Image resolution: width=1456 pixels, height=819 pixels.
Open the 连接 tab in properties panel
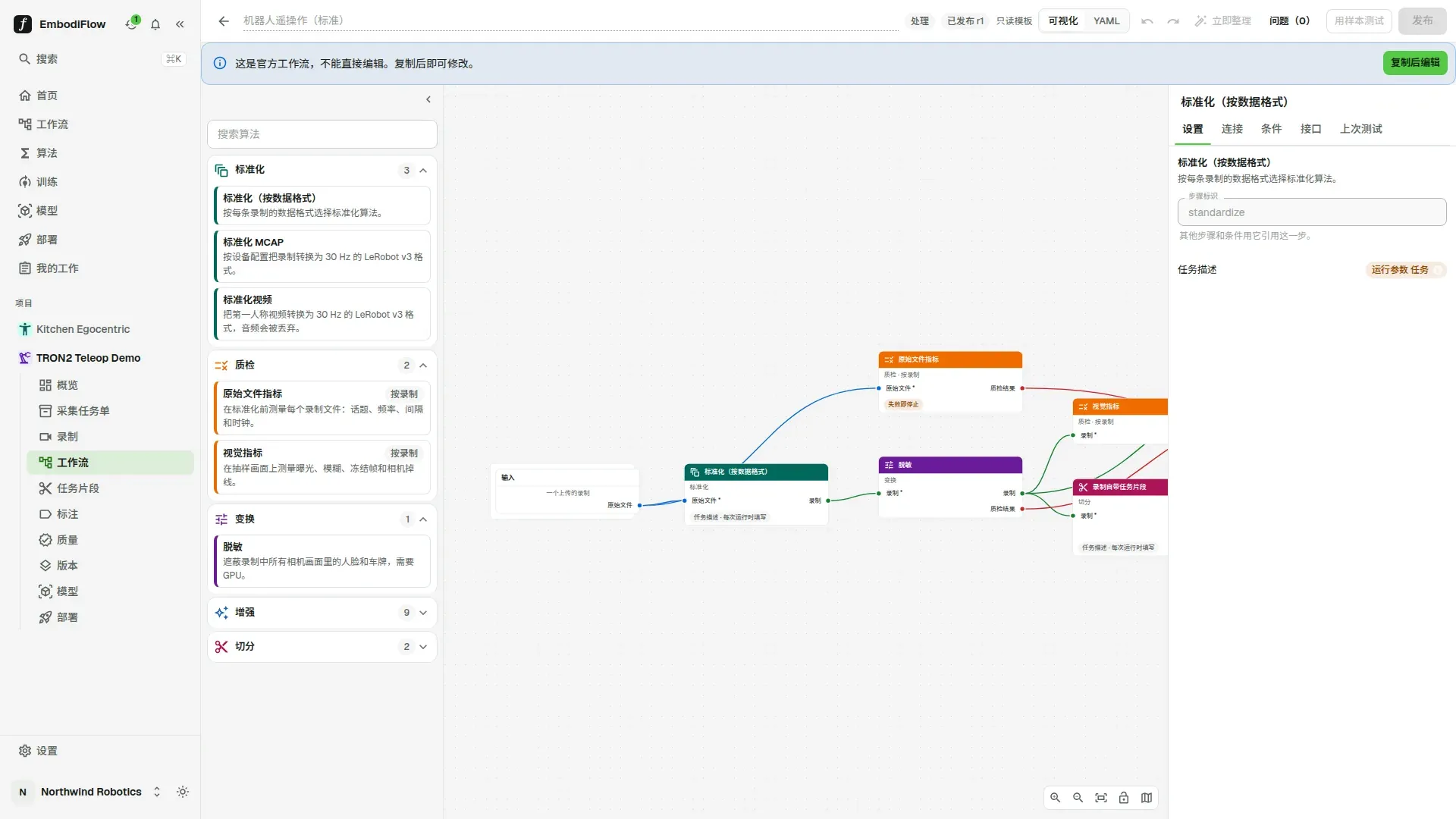click(1232, 129)
